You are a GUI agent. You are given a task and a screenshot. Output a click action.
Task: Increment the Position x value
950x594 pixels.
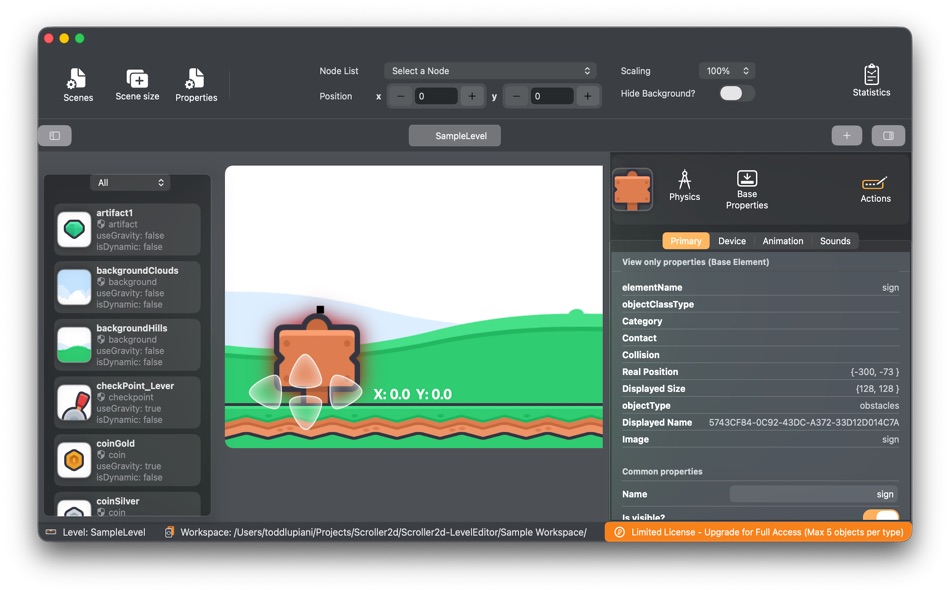470,96
